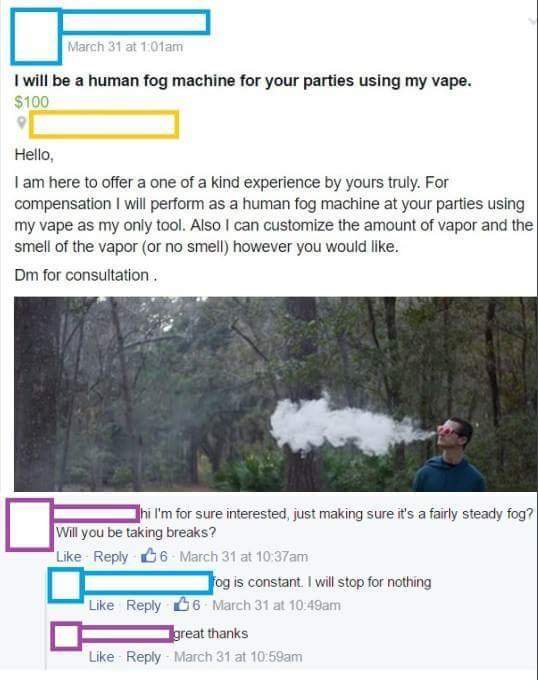The width and height of the screenshot is (538, 680).
Task: Like the 'great thanks' comment
Action: (x=101, y=657)
